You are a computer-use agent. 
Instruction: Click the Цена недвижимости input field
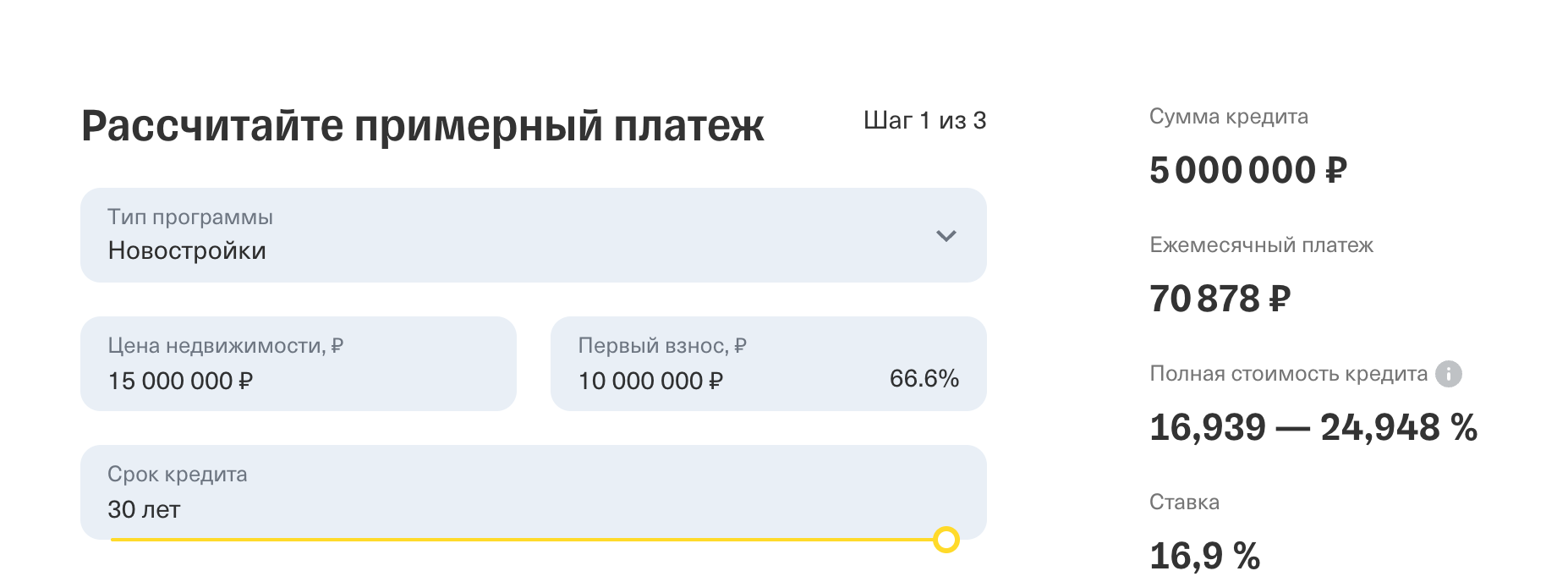click(x=299, y=364)
